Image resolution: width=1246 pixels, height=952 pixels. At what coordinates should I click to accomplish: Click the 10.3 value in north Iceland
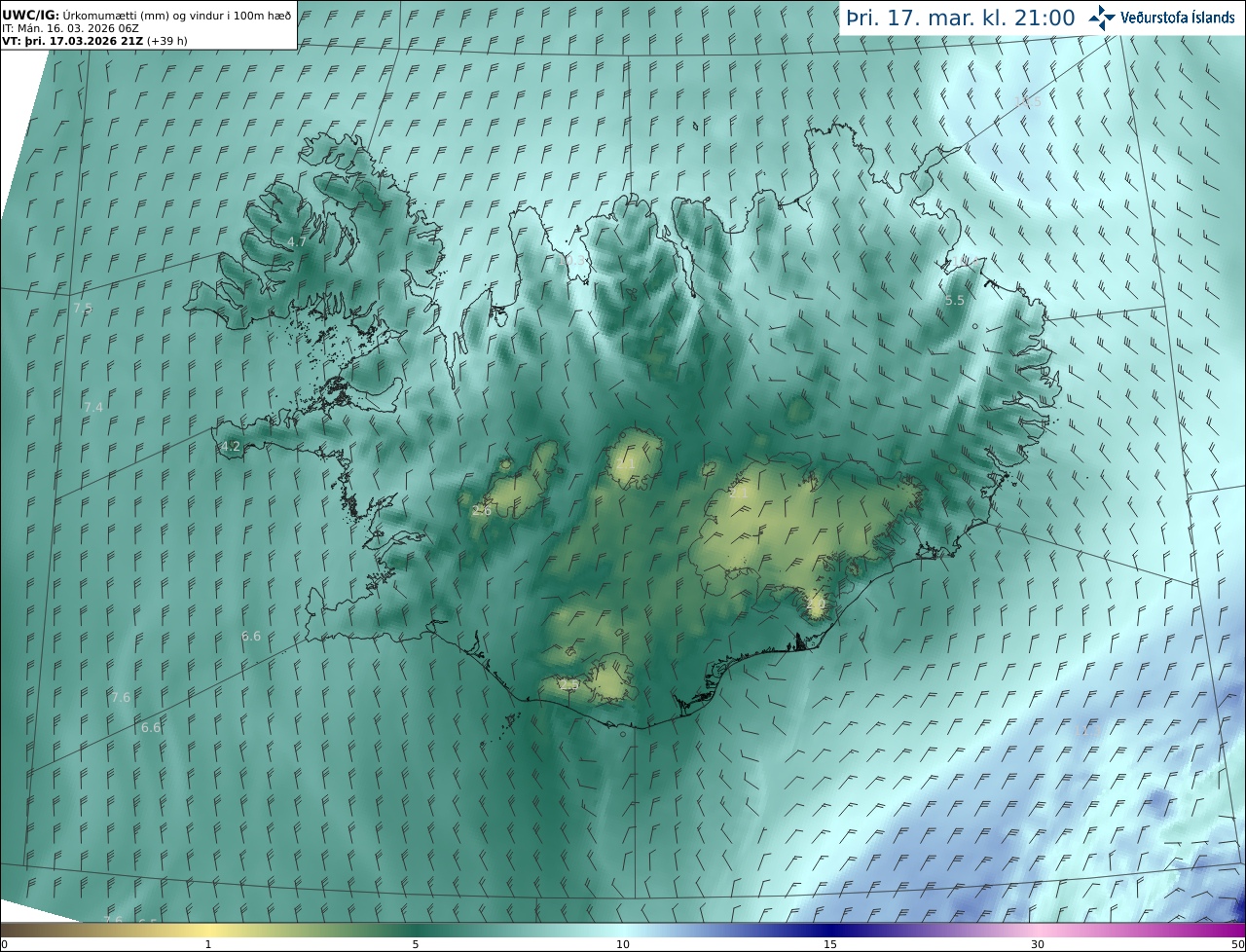(x=571, y=260)
